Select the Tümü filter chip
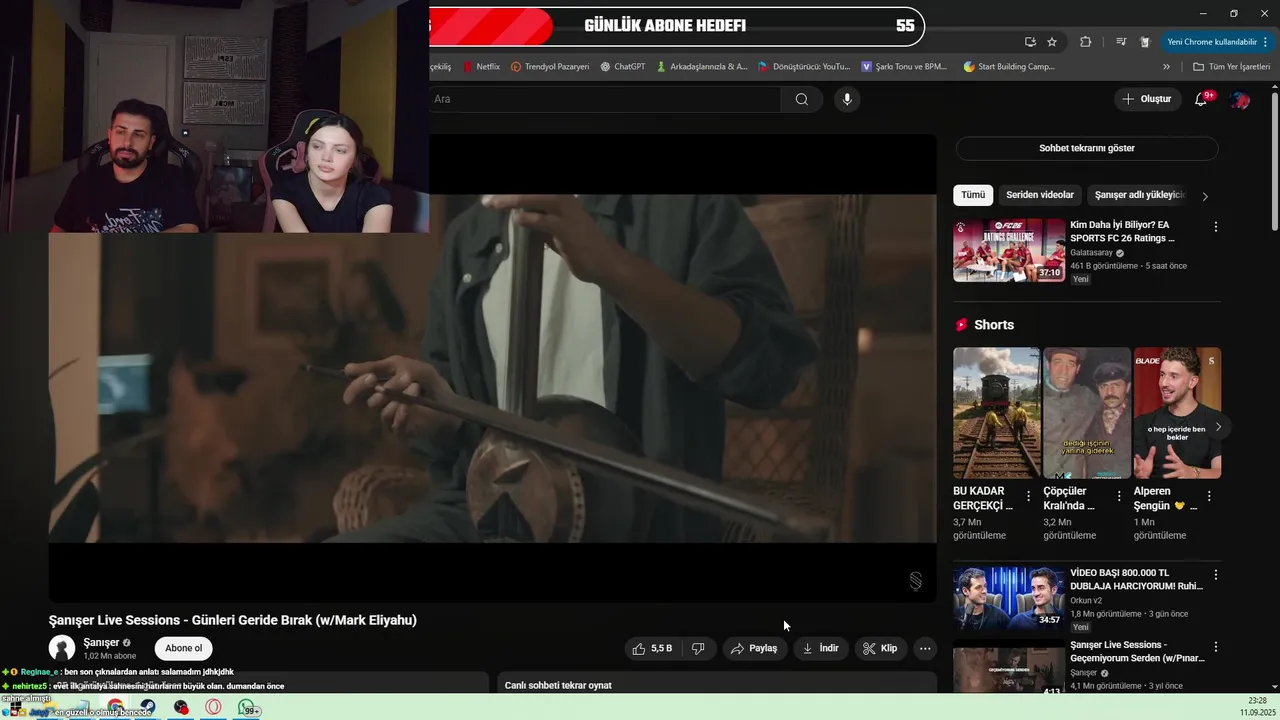The width and height of the screenshot is (1280, 720). 973,195
